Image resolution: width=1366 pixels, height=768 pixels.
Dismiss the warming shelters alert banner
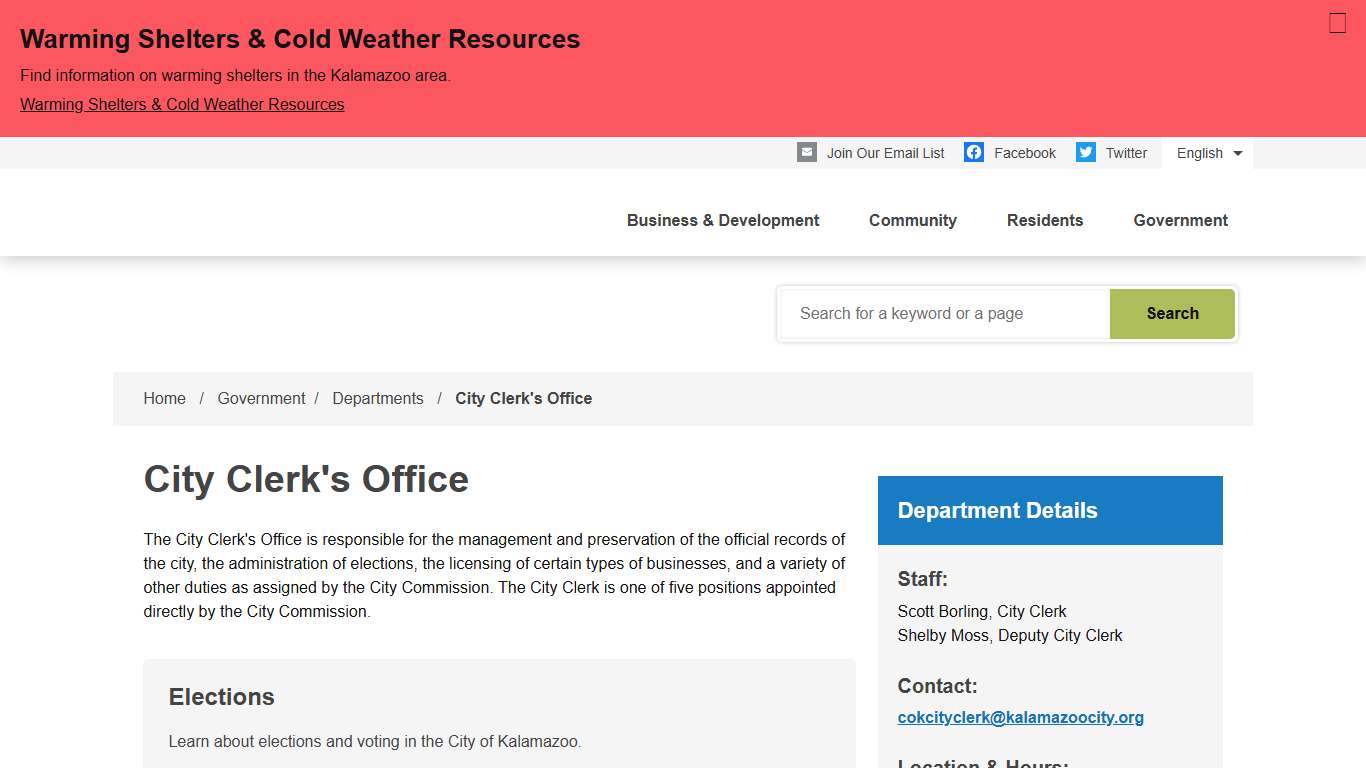coord(1337,23)
